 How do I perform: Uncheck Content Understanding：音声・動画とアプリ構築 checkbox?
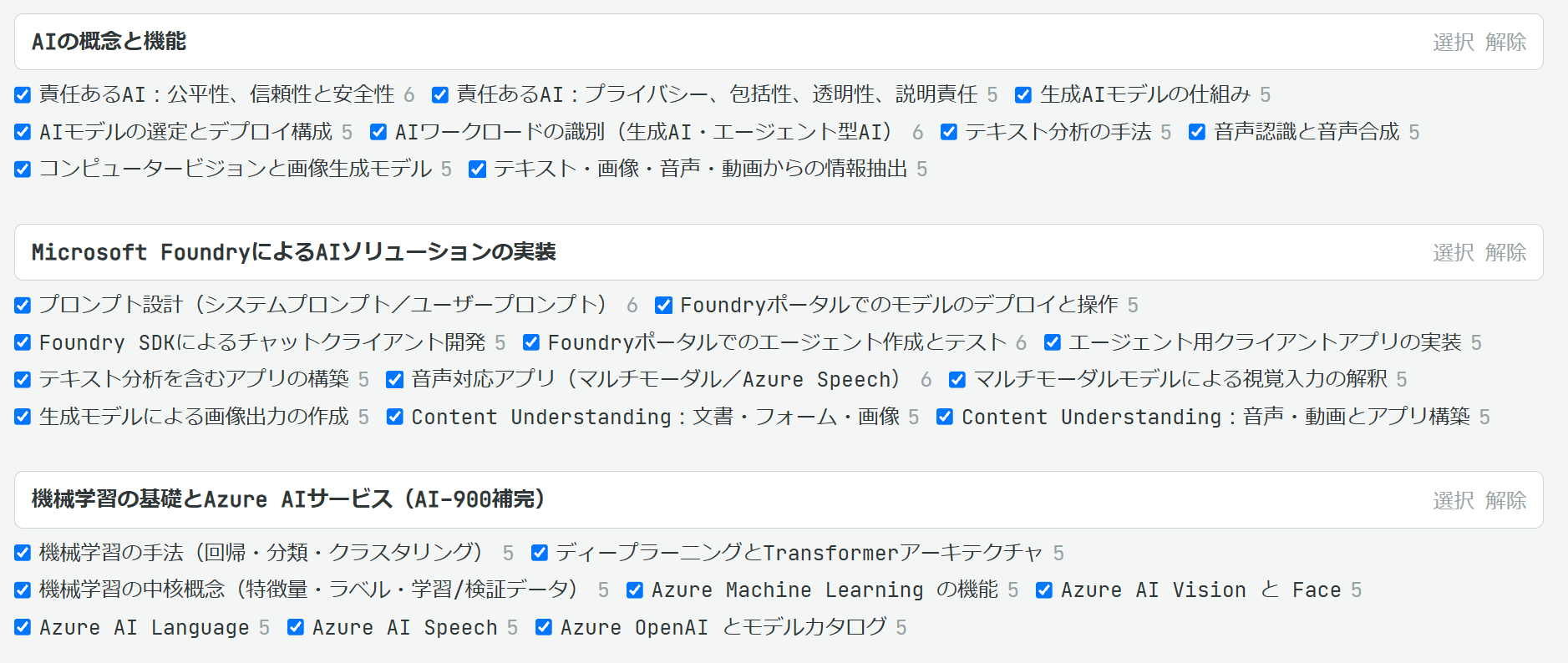coord(945,417)
